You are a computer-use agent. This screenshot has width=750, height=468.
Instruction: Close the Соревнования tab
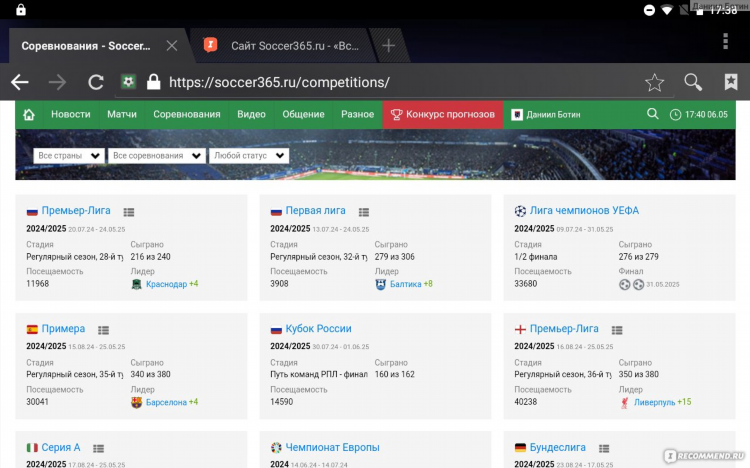[172, 45]
